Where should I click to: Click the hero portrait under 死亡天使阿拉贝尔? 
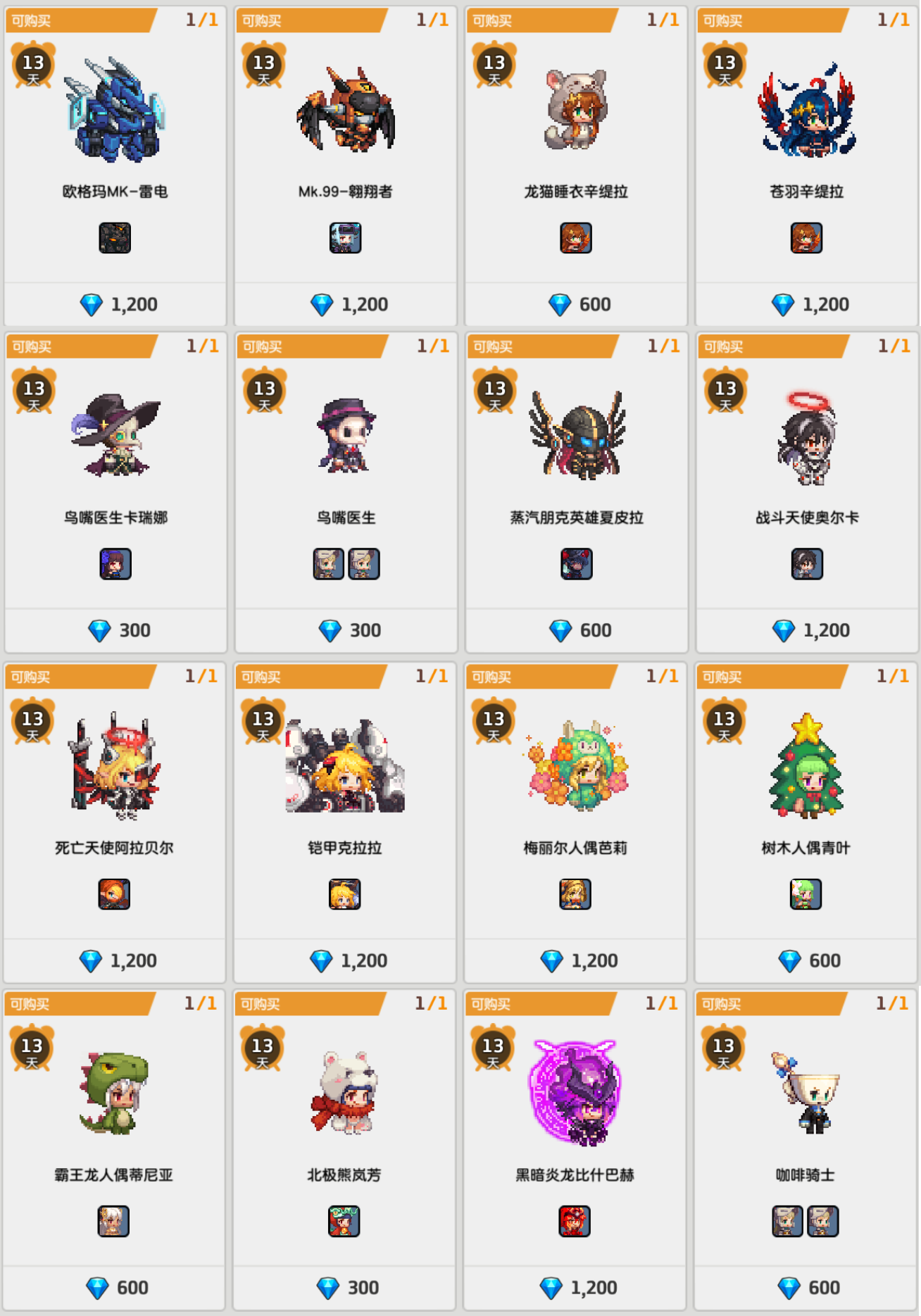point(114,894)
